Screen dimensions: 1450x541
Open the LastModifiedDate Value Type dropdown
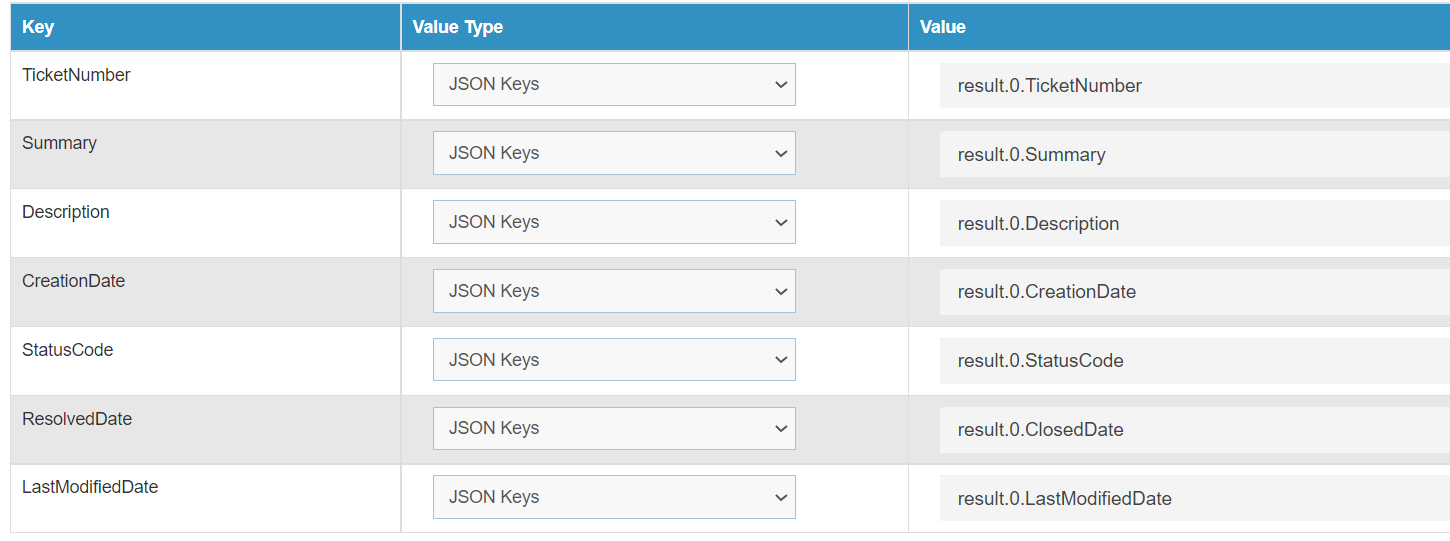point(614,497)
